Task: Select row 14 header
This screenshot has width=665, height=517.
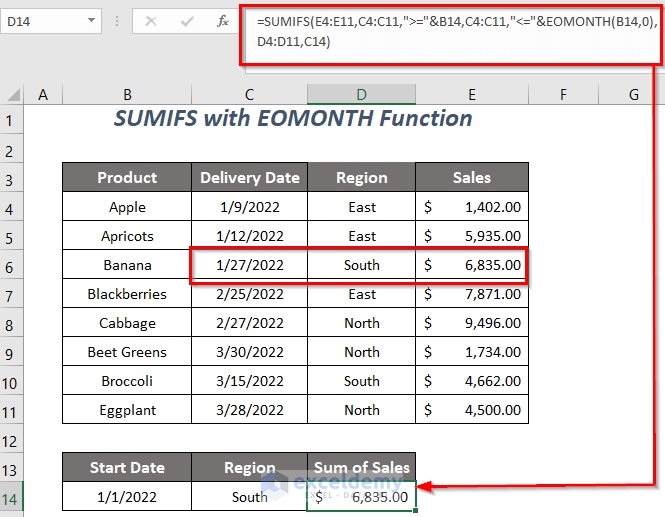Action: pos(11,497)
